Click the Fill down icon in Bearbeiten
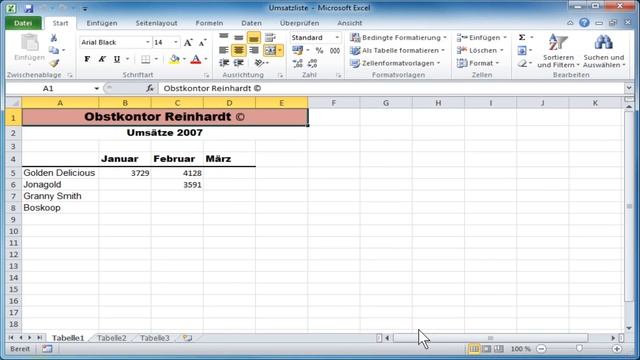Viewport: 640px width, 360px height. tap(522, 51)
